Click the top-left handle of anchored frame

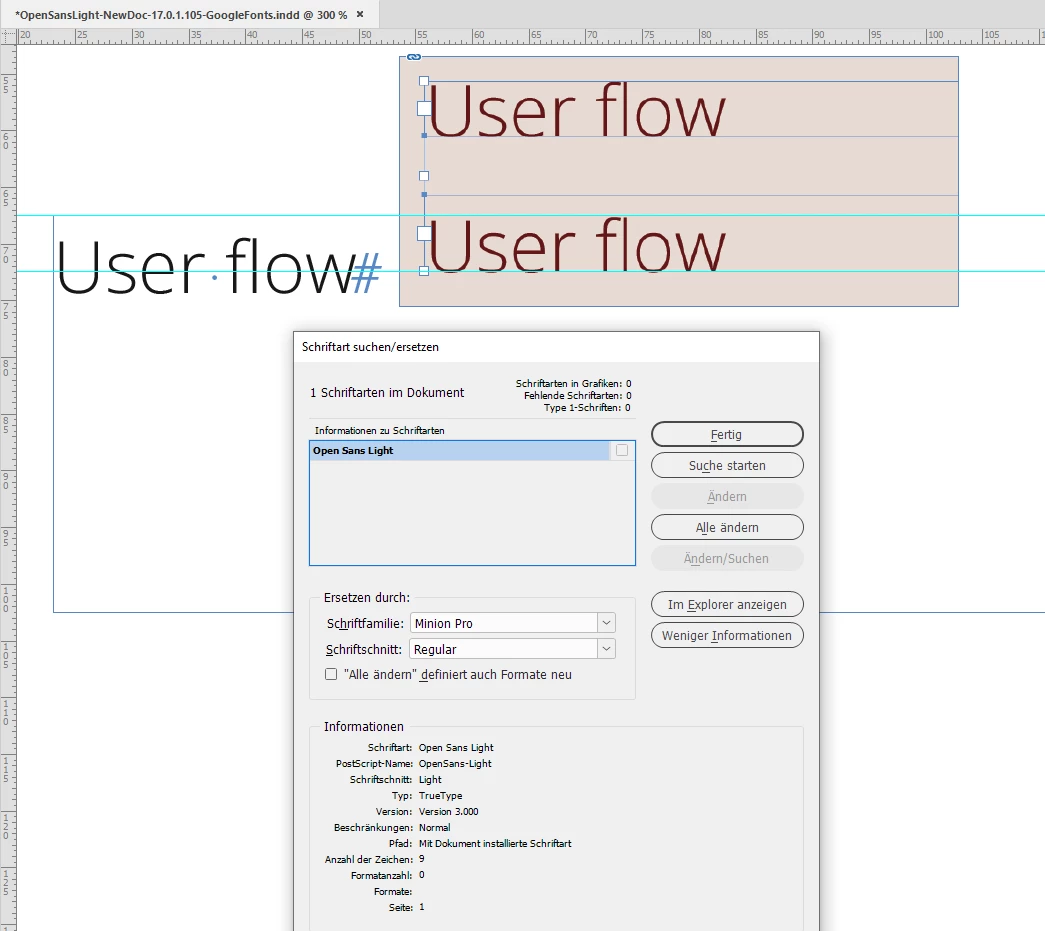point(424,81)
